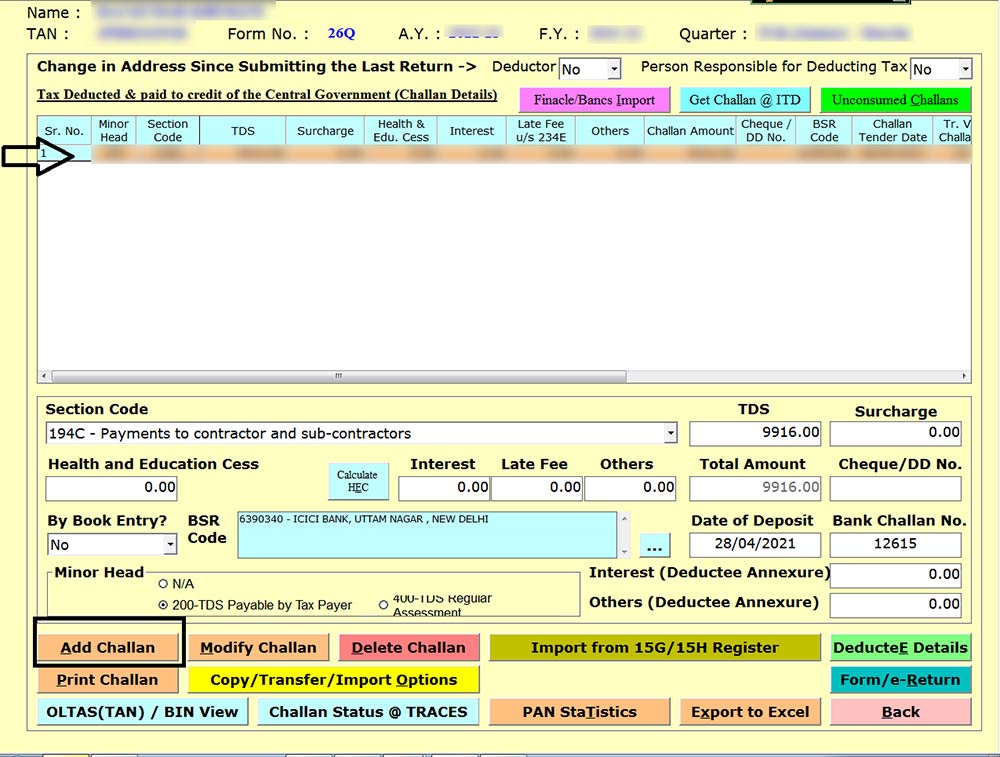1000x757 pixels.
Task: Open the Deductor address change dropdown
Action: click(614, 69)
